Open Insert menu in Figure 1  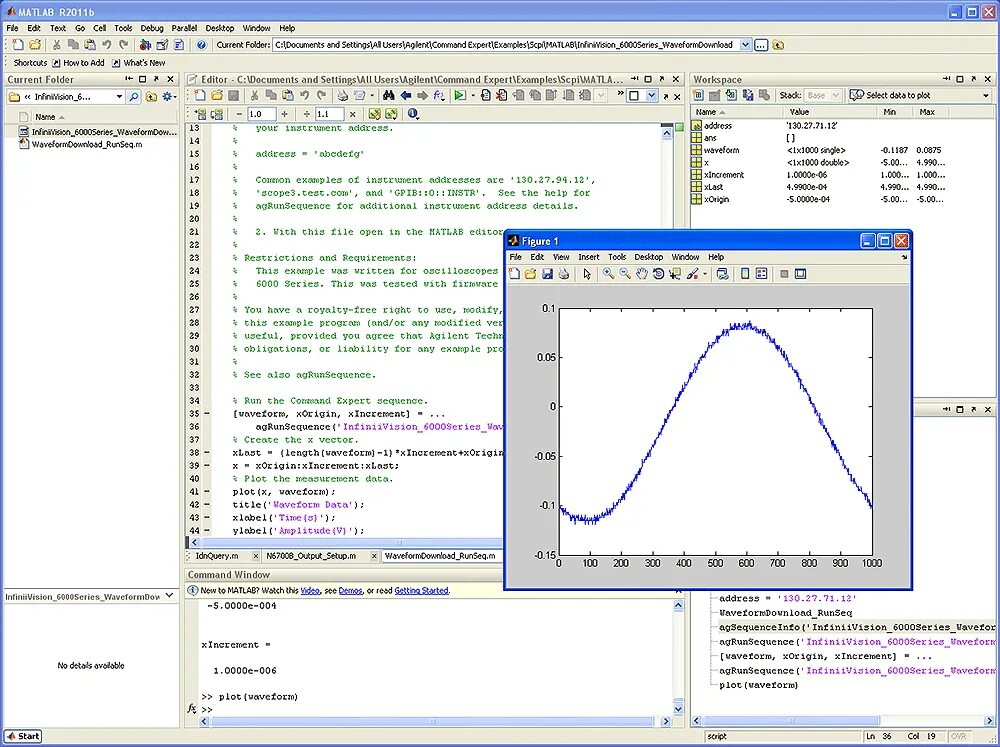pos(588,257)
